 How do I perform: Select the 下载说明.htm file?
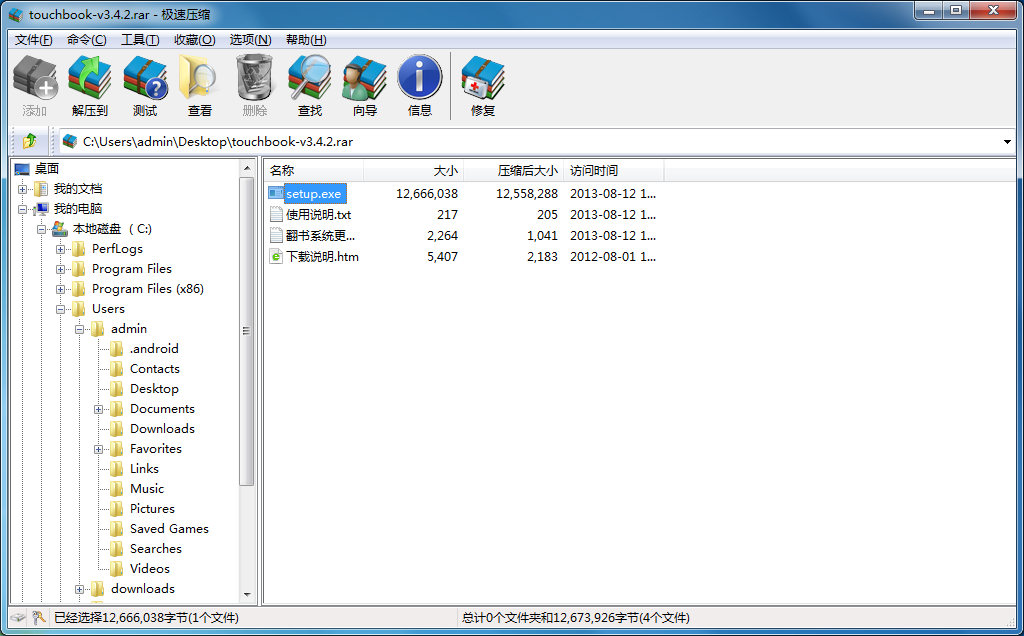[322, 257]
